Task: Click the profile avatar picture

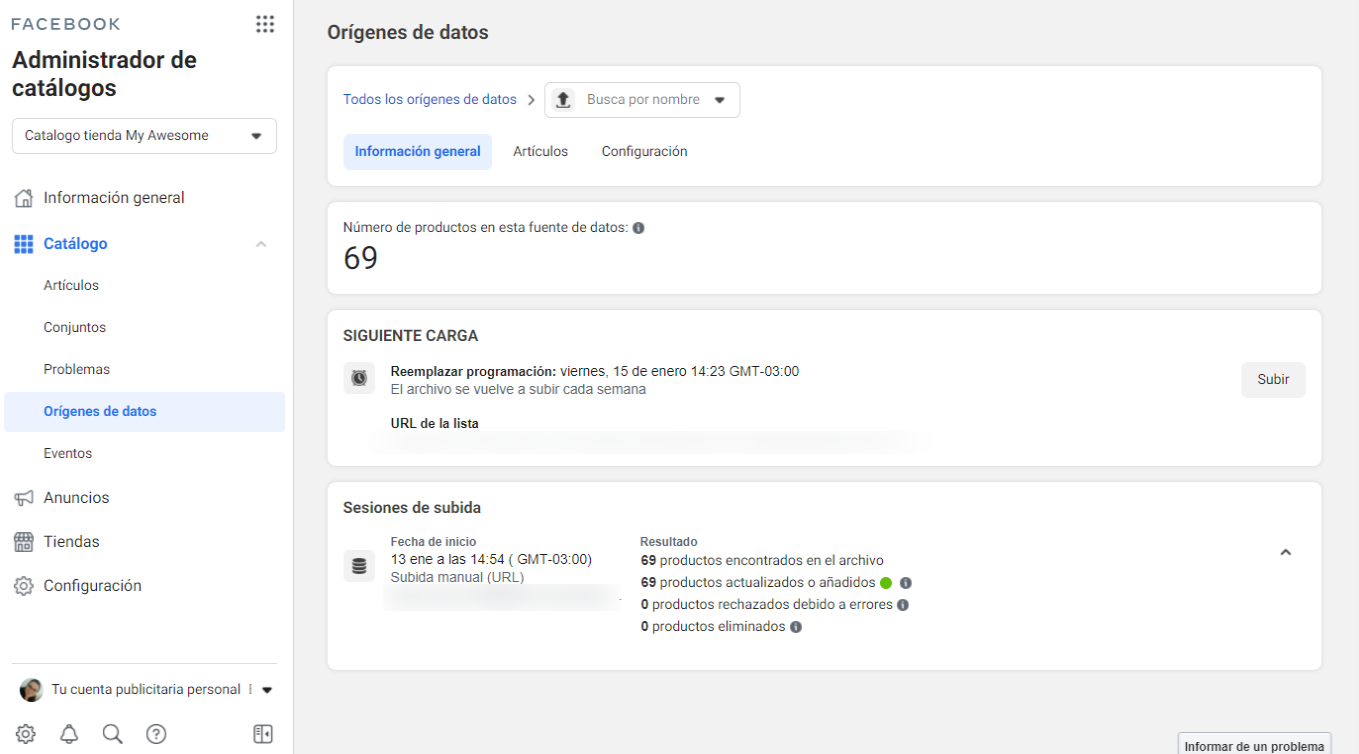Action: (32, 690)
